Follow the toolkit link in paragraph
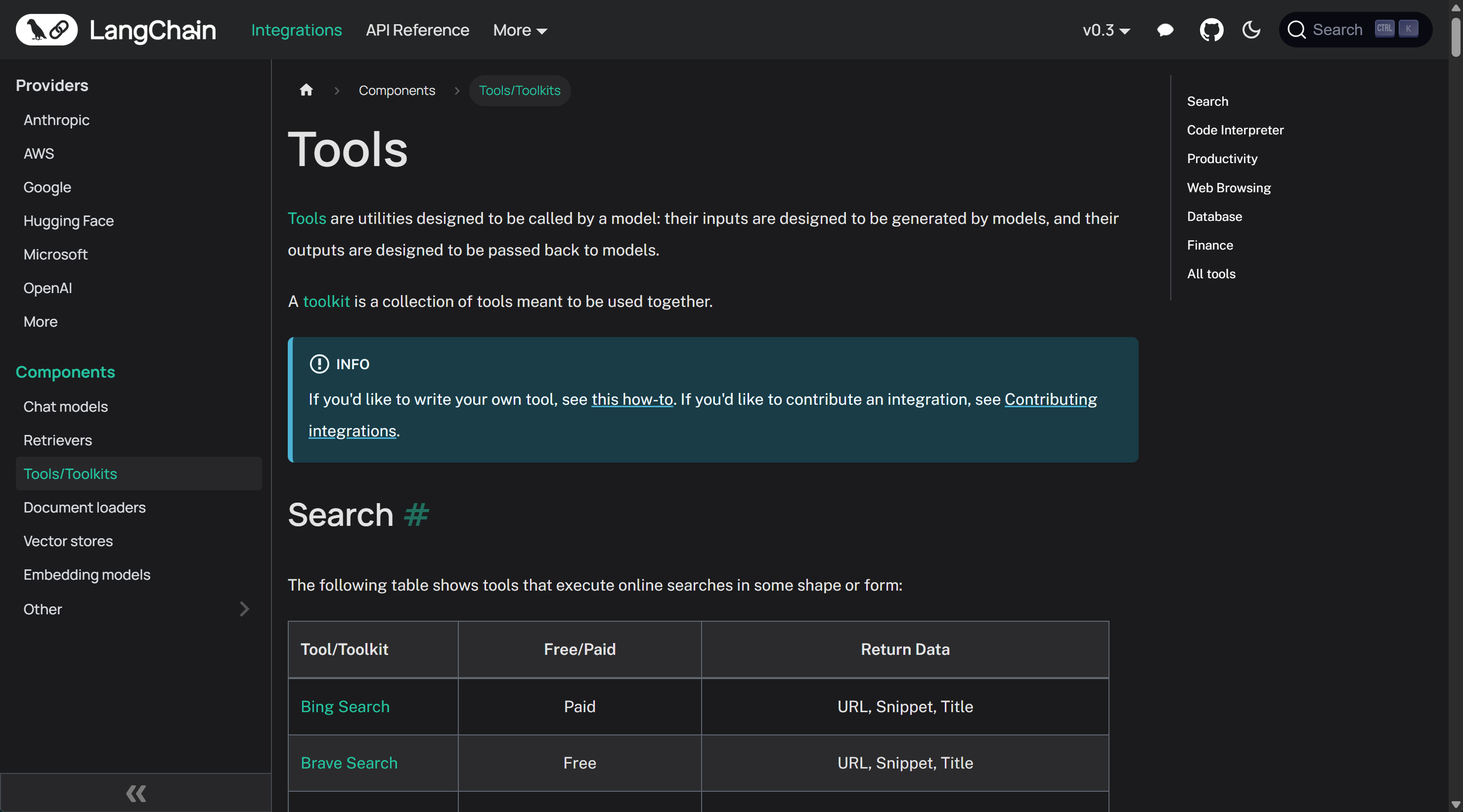1463x812 pixels. [x=326, y=301]
